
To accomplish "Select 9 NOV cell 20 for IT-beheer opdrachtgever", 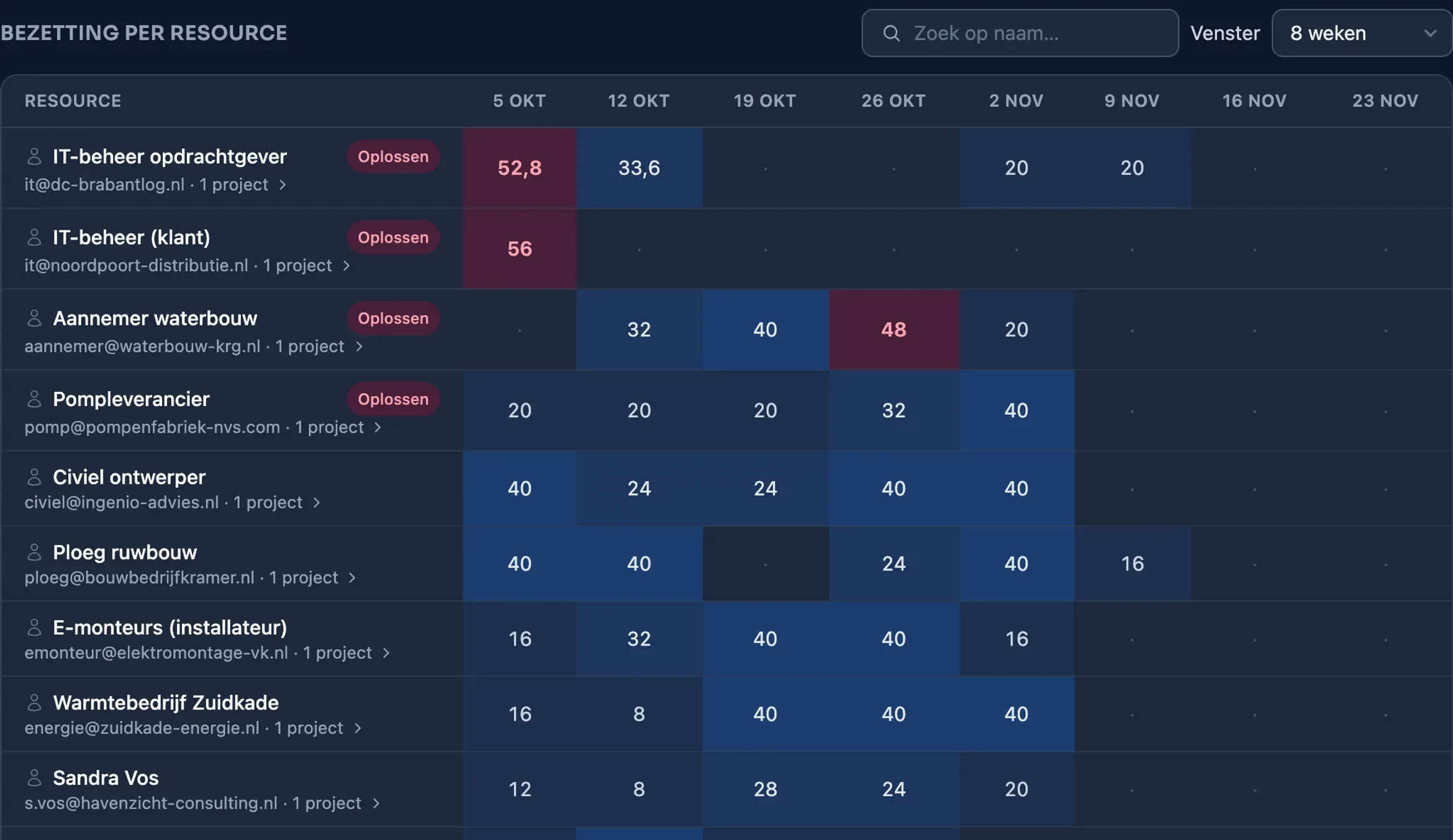I will (1132, 168).
